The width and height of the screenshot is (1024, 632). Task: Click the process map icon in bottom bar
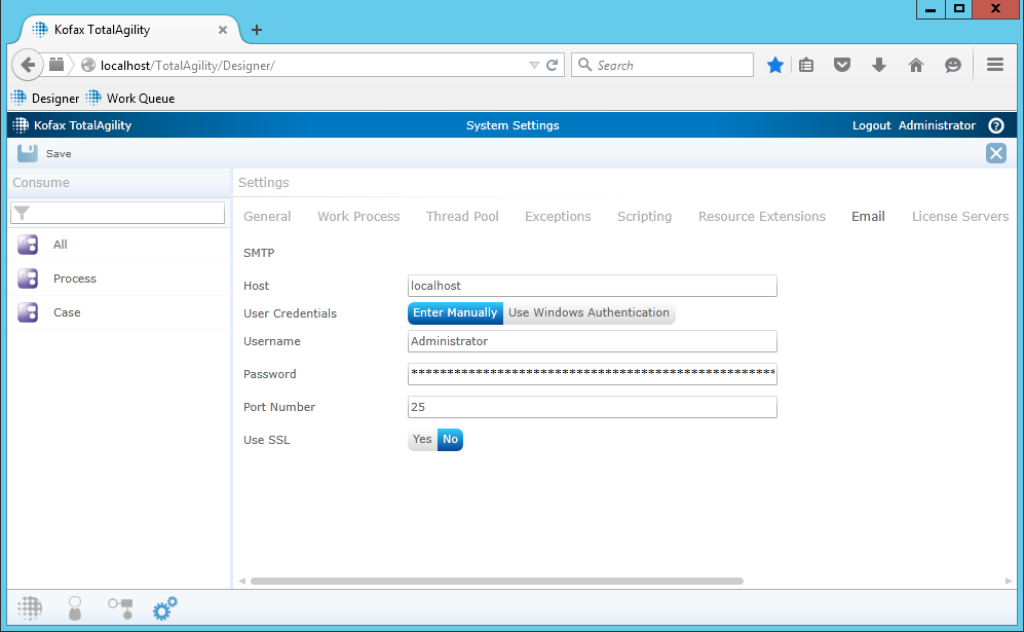coord(120,607)
